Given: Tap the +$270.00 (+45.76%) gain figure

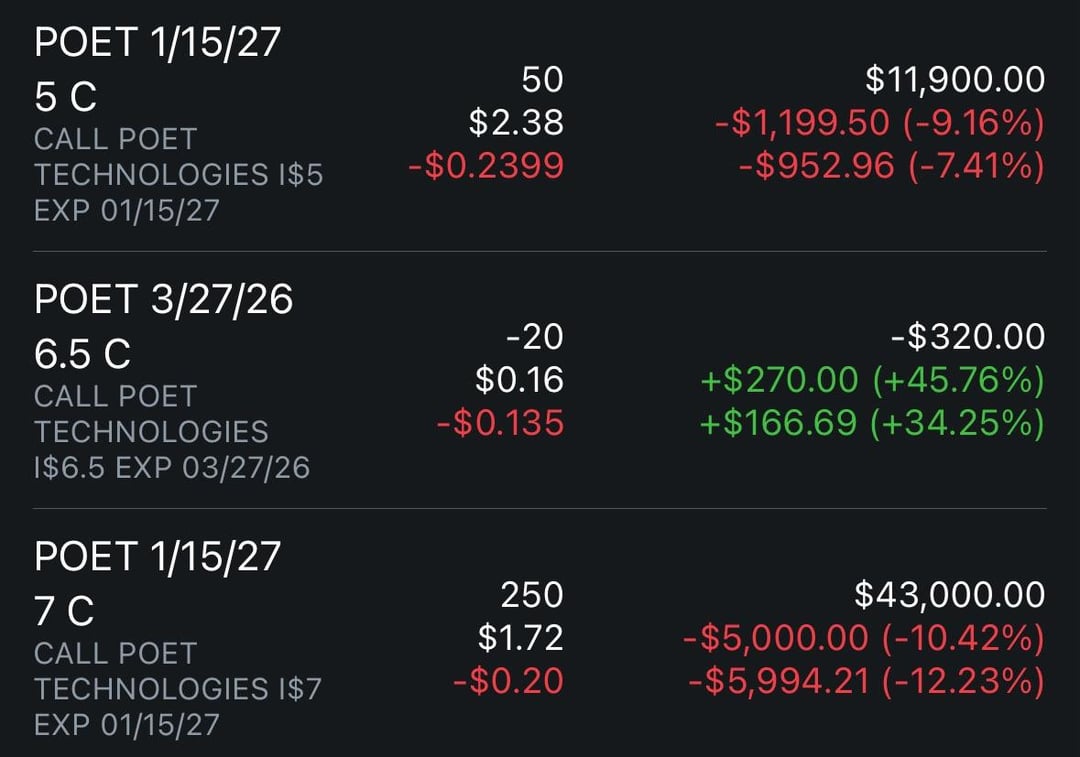Looking at the screenshot, I should [x=871, y=380].
